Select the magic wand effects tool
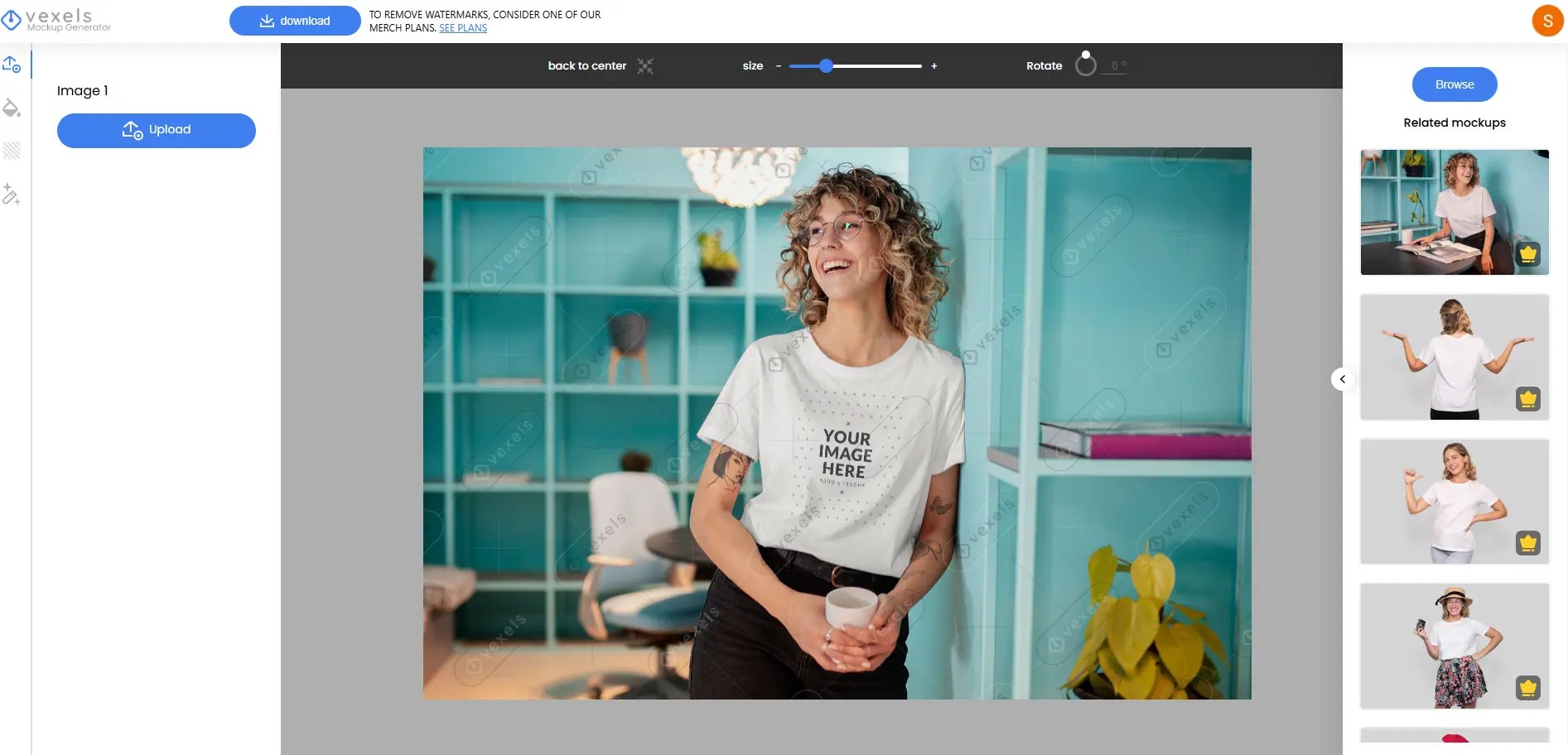1568x755 pixels. pyautogui.click(x=12, y=195)
